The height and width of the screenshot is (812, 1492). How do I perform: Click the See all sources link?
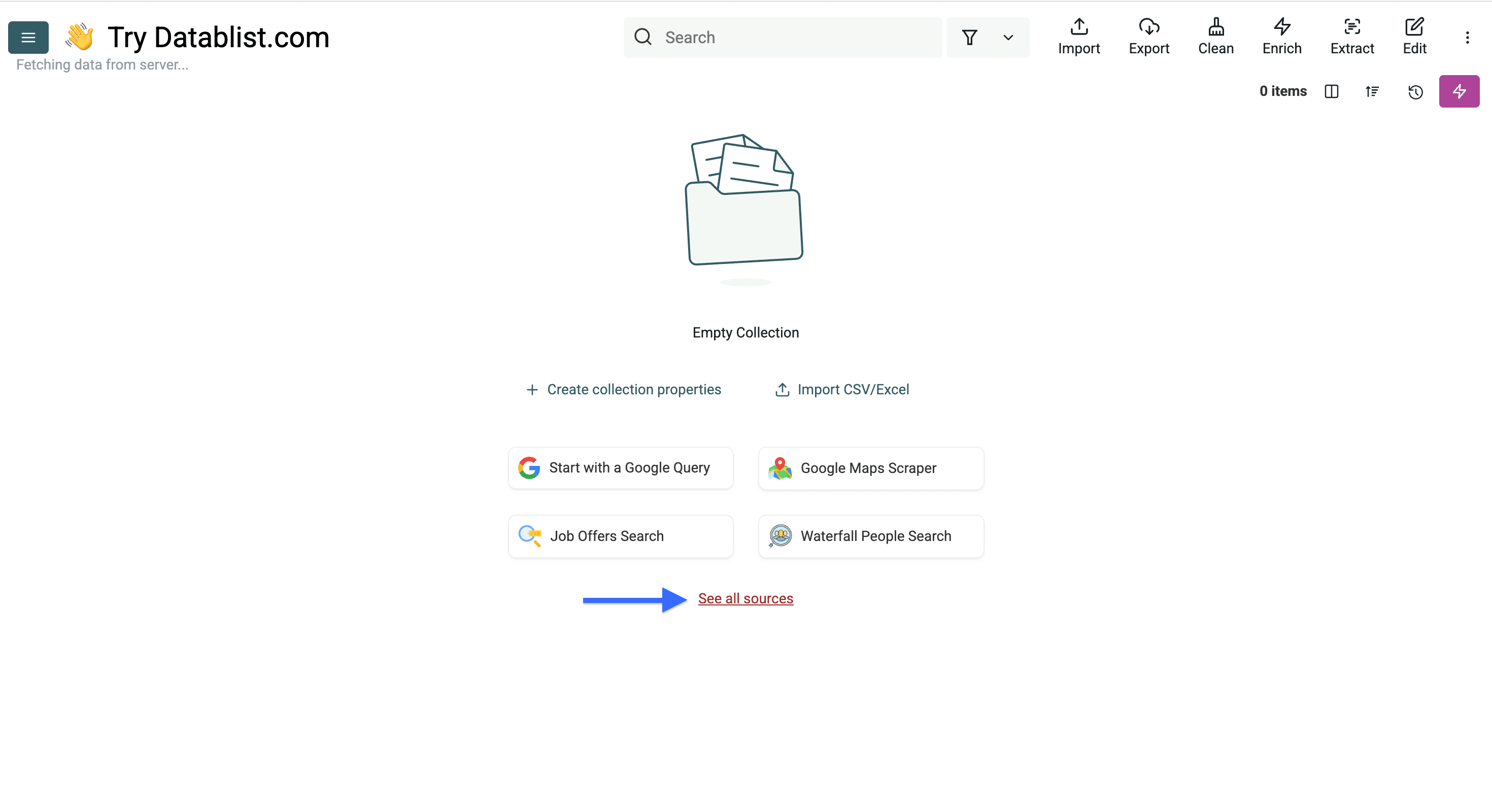tap(745, 598)
